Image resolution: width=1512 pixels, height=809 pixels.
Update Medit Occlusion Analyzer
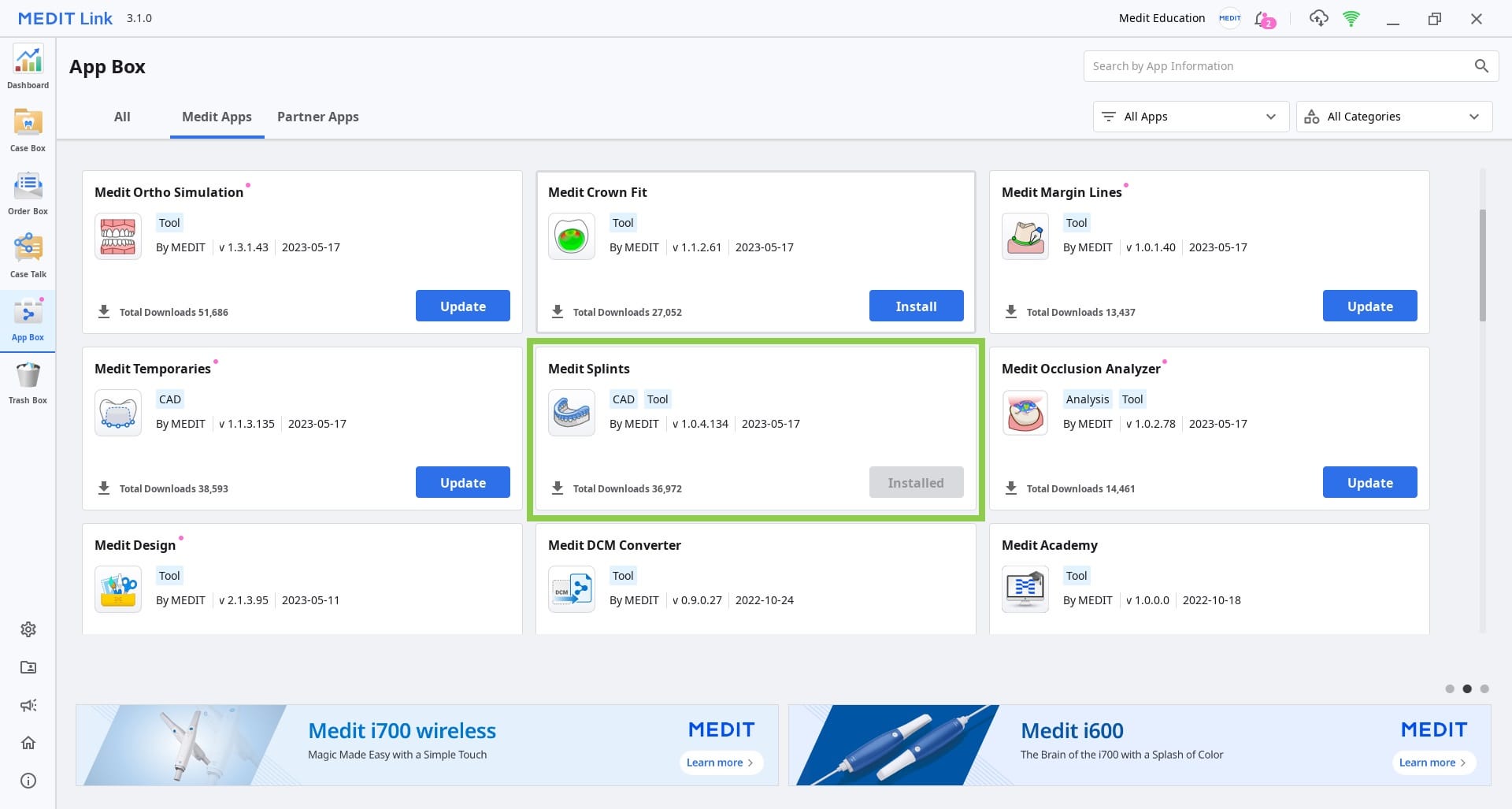click(x=1370, y=482)
